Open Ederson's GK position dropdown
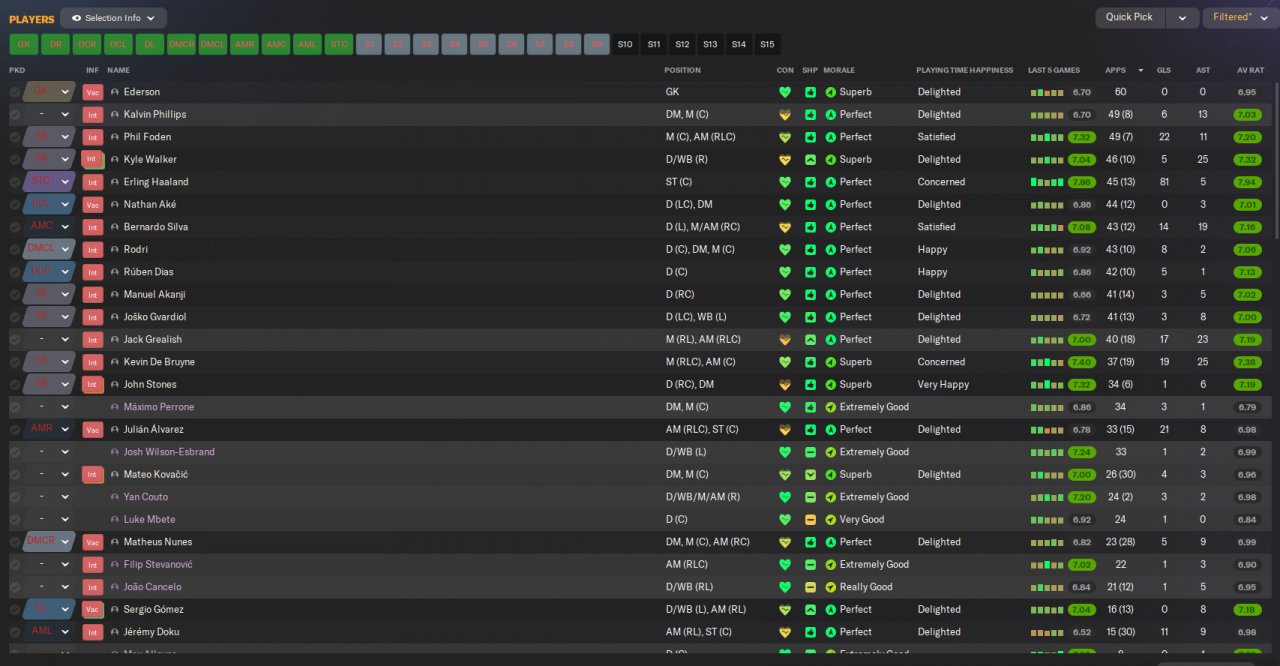The image size is (1280, 666). click(50, 92)
